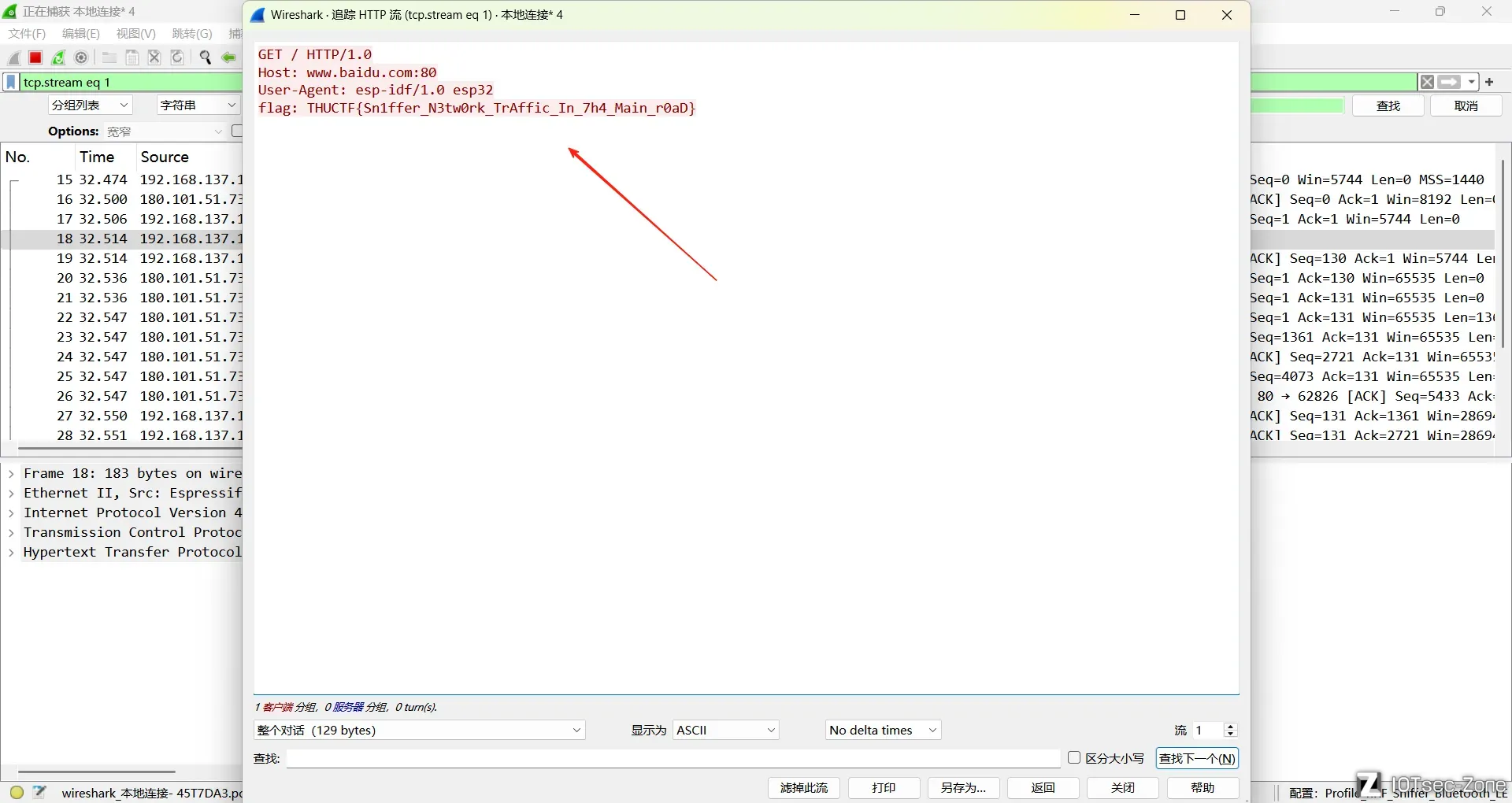1512x803 pixels.
Task: Select packet row number 22
Action: coord(122,317)
